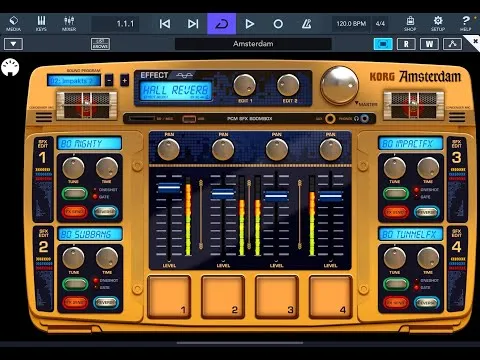This screenshot has height=360, width=480.
Task: Open the preset Browse button
Action: point(100,44)
